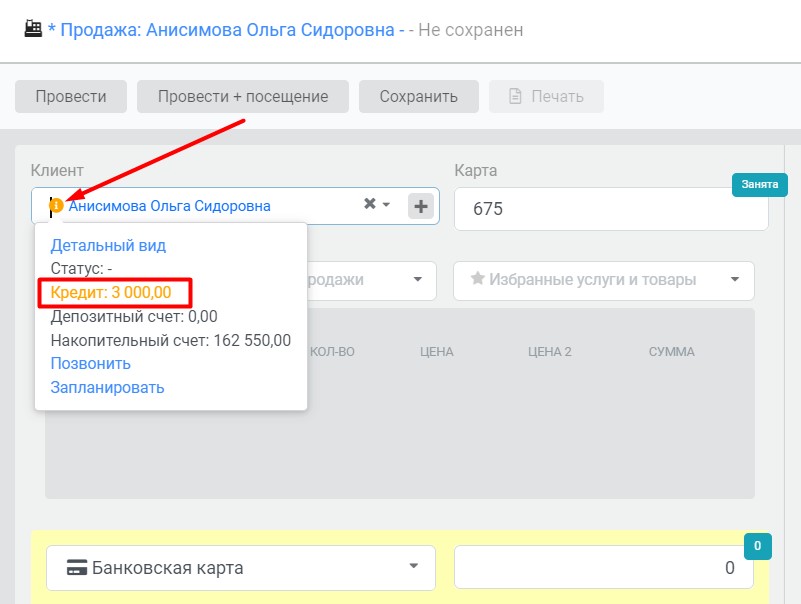Click the ЦЕНА column header
This screenshot has width=801, height=604.
(437, 352)
